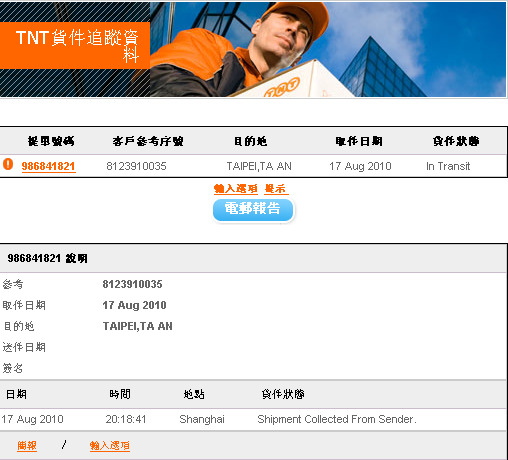The width and height of the screenshot is (508, 460).
Task: Click the orange TNT 貨件追蹤資料 title banner
Action: [x=75, y=46]
